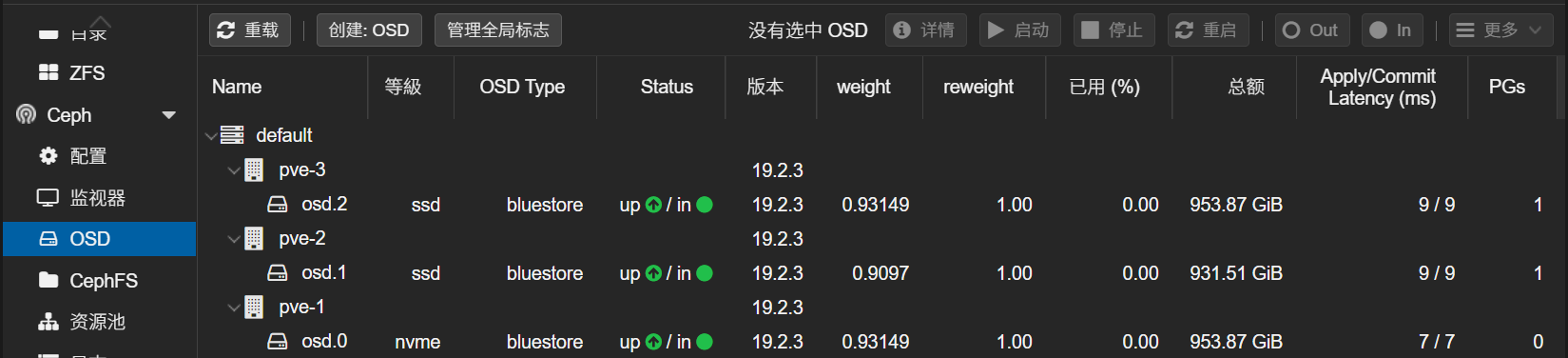This screenshot has height=358, width=1568.
Task: Click 931.51 GiB total for osd.1
Action: (1236, 273)
